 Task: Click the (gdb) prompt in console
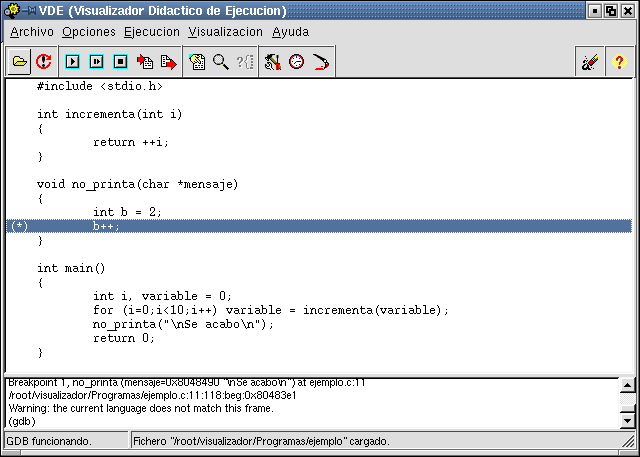pos(23,422)
